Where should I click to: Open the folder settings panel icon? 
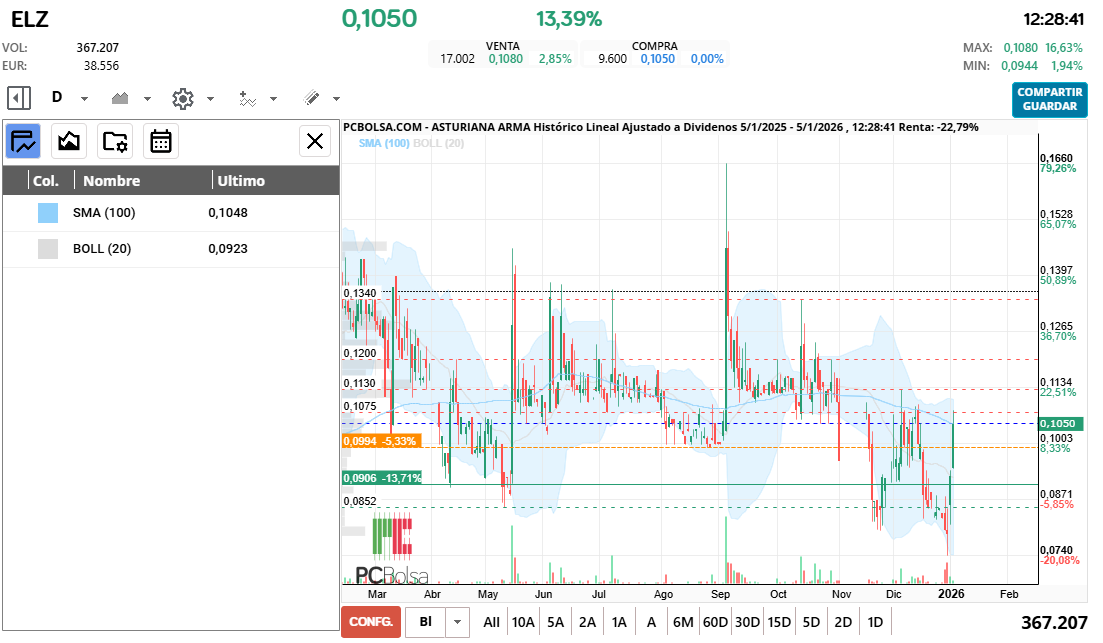(x=115, y=141)
